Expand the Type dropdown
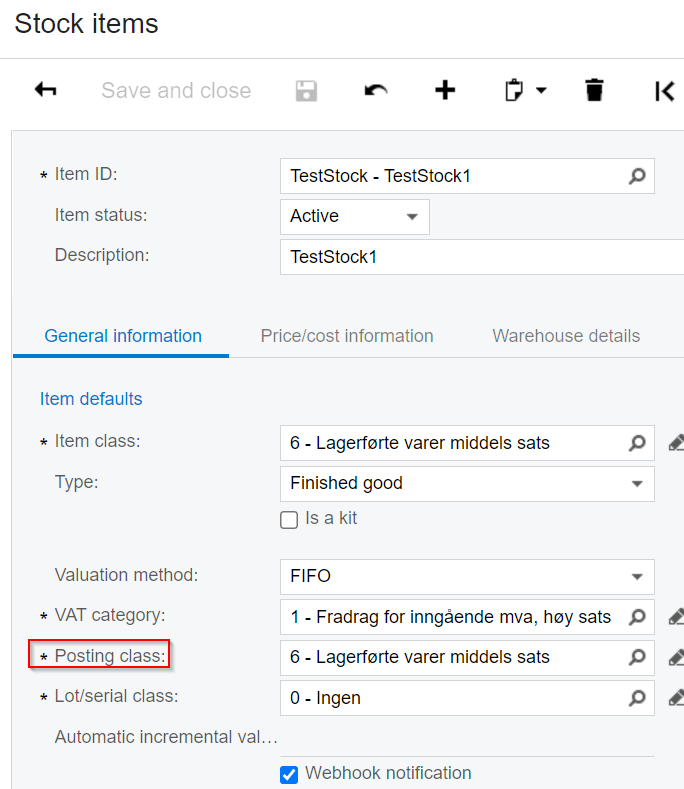The image size is (684, 789). pos(637,484)
